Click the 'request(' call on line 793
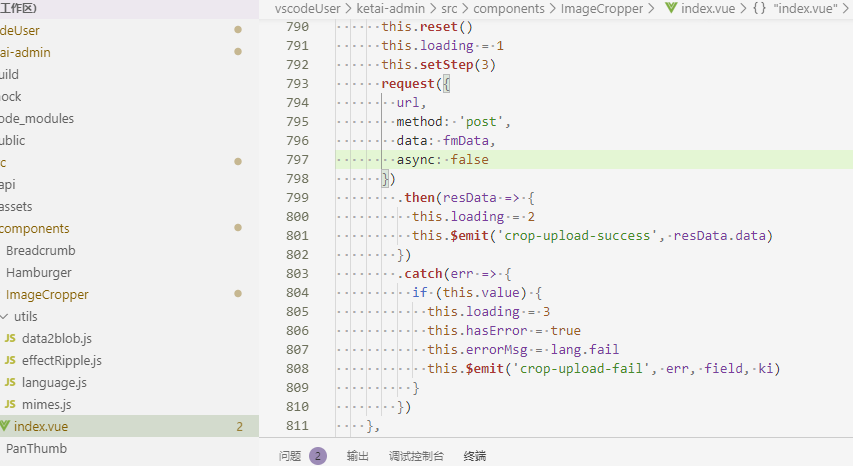Viewport: 853px width, 466px height. pyautogui.click(x=412, y=84)
